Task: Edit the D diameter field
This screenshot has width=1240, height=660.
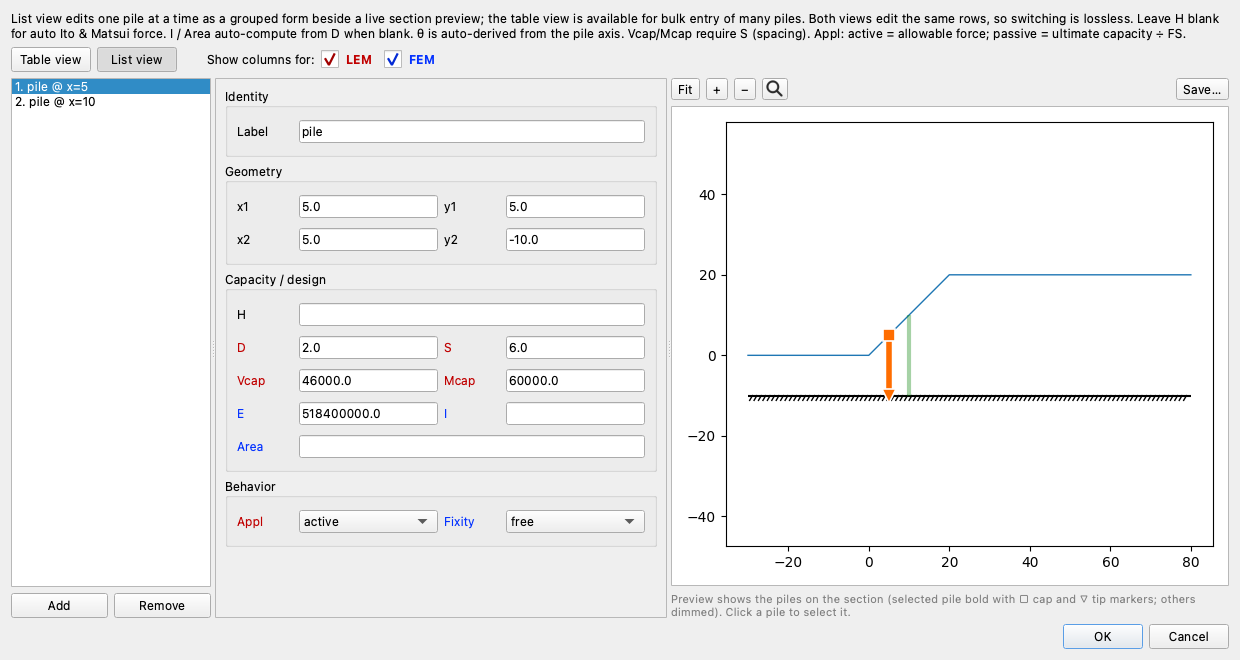Action: [x=368, y=347]
